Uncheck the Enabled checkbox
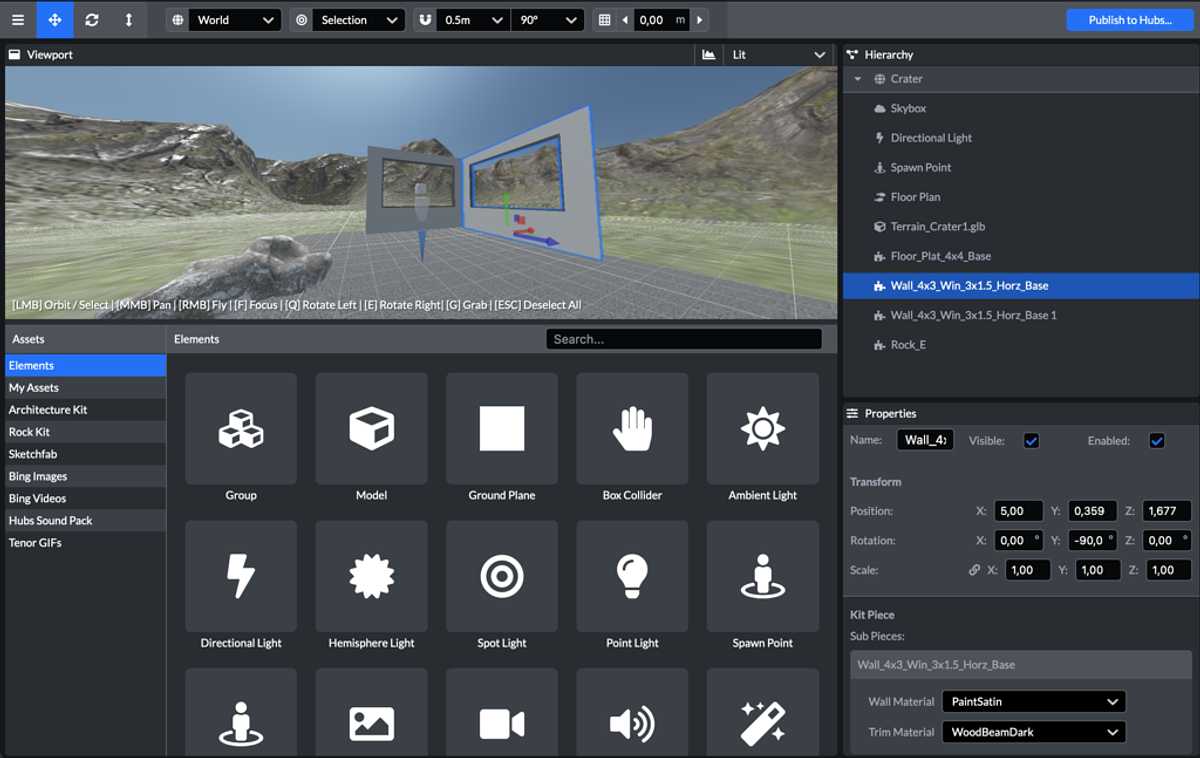The image size is (1200, 758). point(1157,441)
